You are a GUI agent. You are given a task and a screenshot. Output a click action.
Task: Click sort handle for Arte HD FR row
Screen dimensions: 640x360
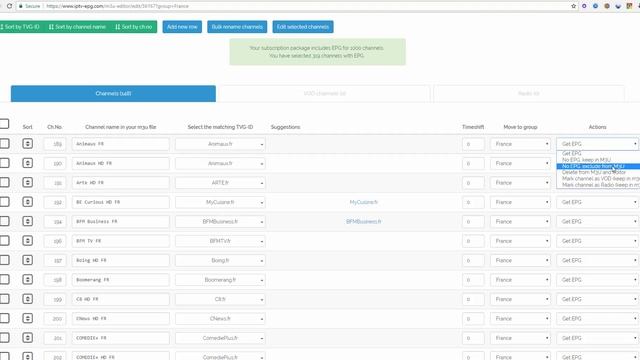click(27, 182)
